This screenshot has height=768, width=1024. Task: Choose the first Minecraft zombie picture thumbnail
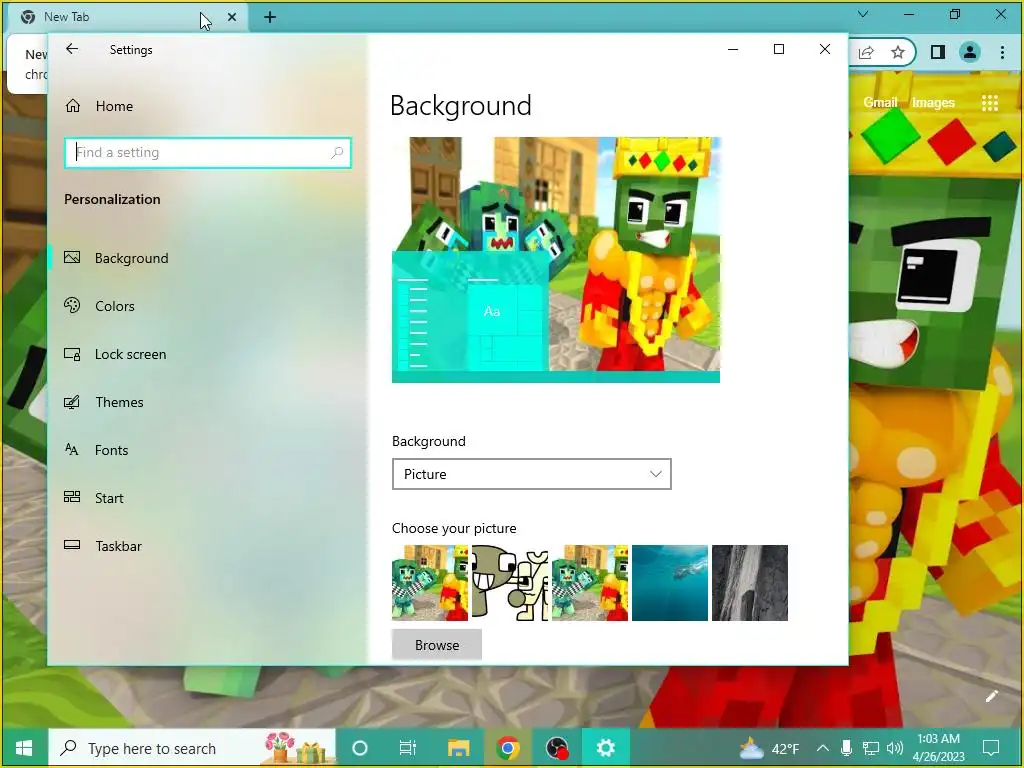[430, 583]
